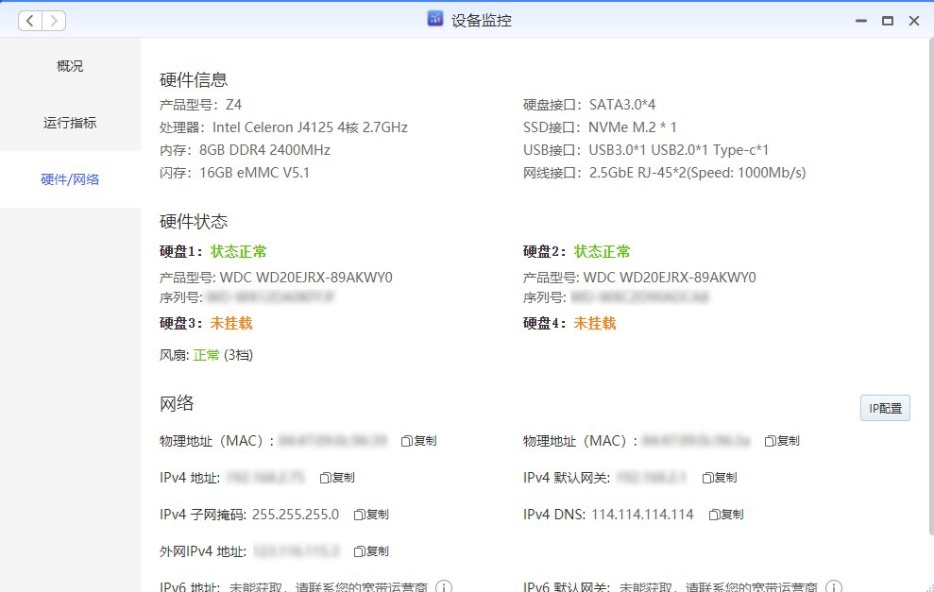The width and height of the screenshot is (934, 592).
Task: Copy the second MAC address
Action: tap(782, 441)
